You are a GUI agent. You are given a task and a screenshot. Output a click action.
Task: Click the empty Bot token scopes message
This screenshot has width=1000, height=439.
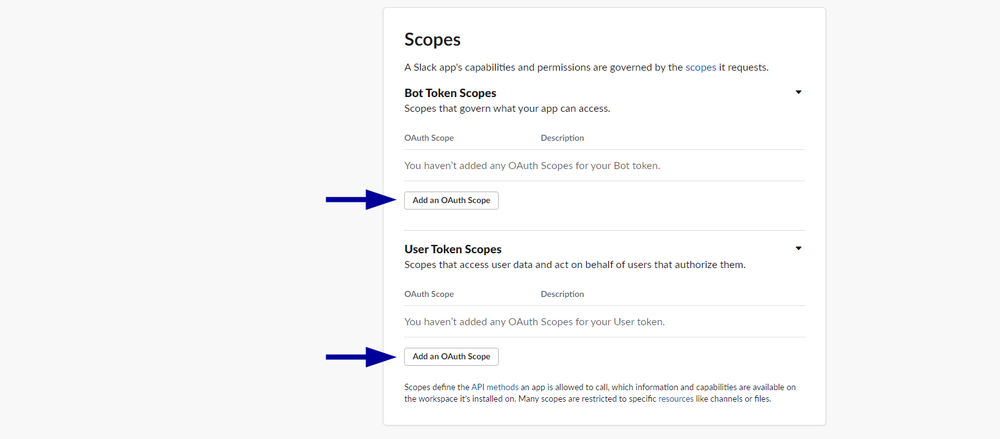pyautogui.click(x=532, y=165)
